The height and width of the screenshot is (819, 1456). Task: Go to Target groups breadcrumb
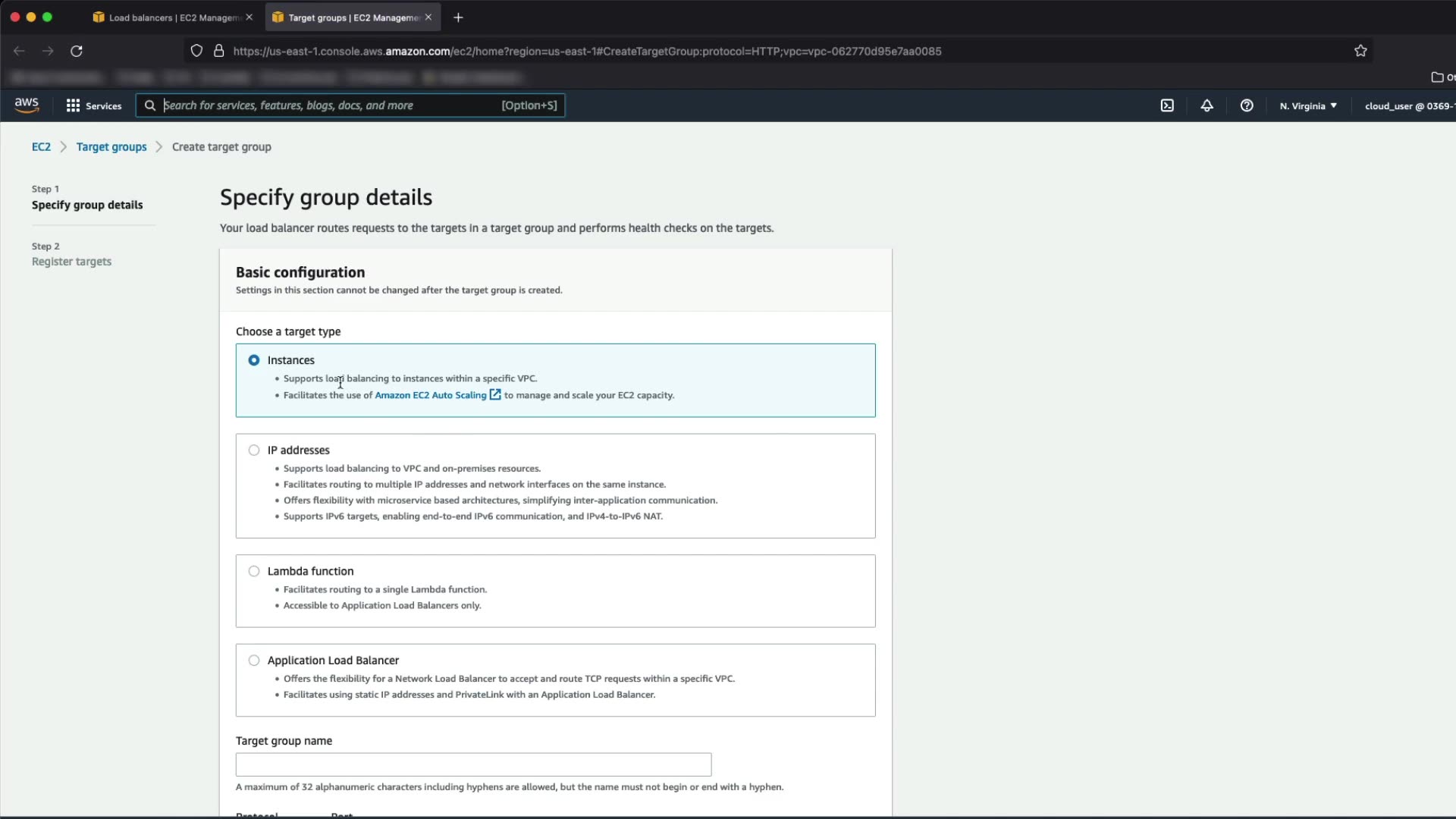pyautogui.click(x=111, y=147)
